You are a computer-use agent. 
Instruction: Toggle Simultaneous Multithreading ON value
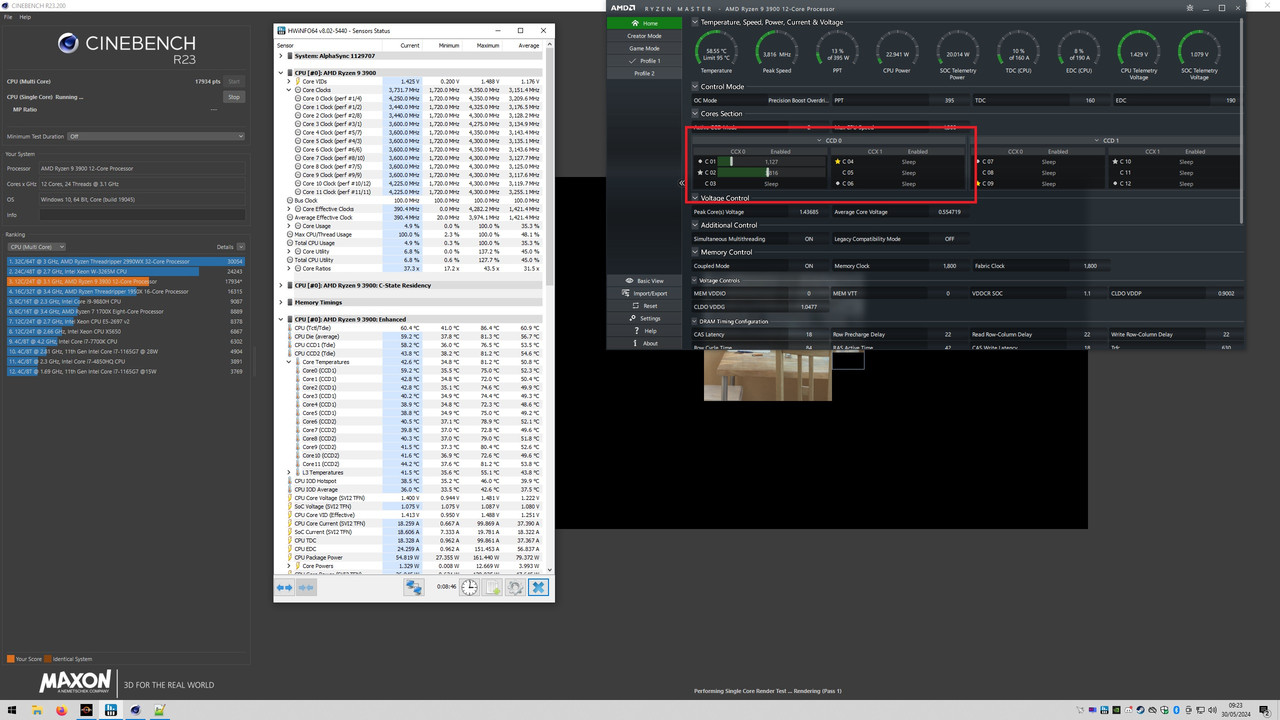click(x=809, y=239)
